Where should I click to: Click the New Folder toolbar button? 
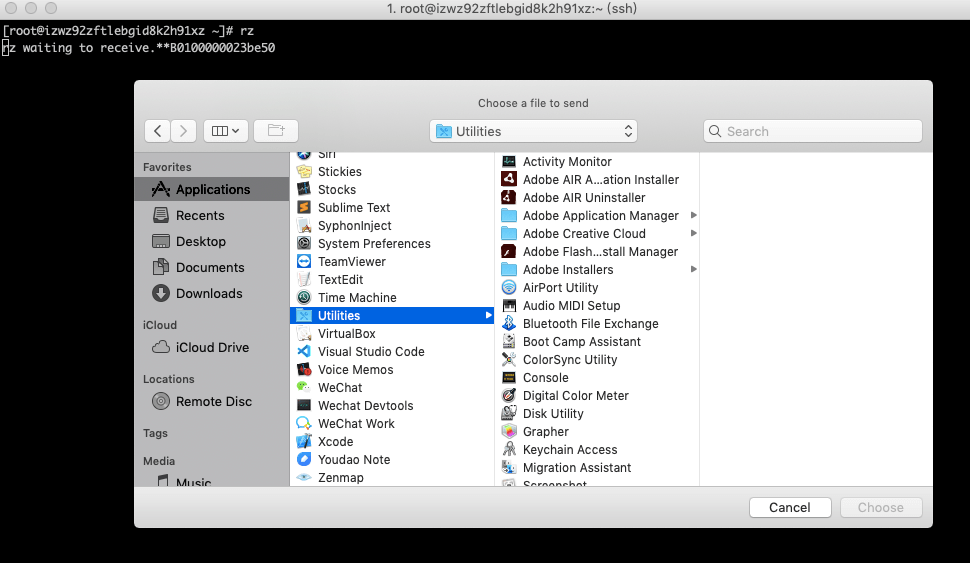(x=276, y=131)
